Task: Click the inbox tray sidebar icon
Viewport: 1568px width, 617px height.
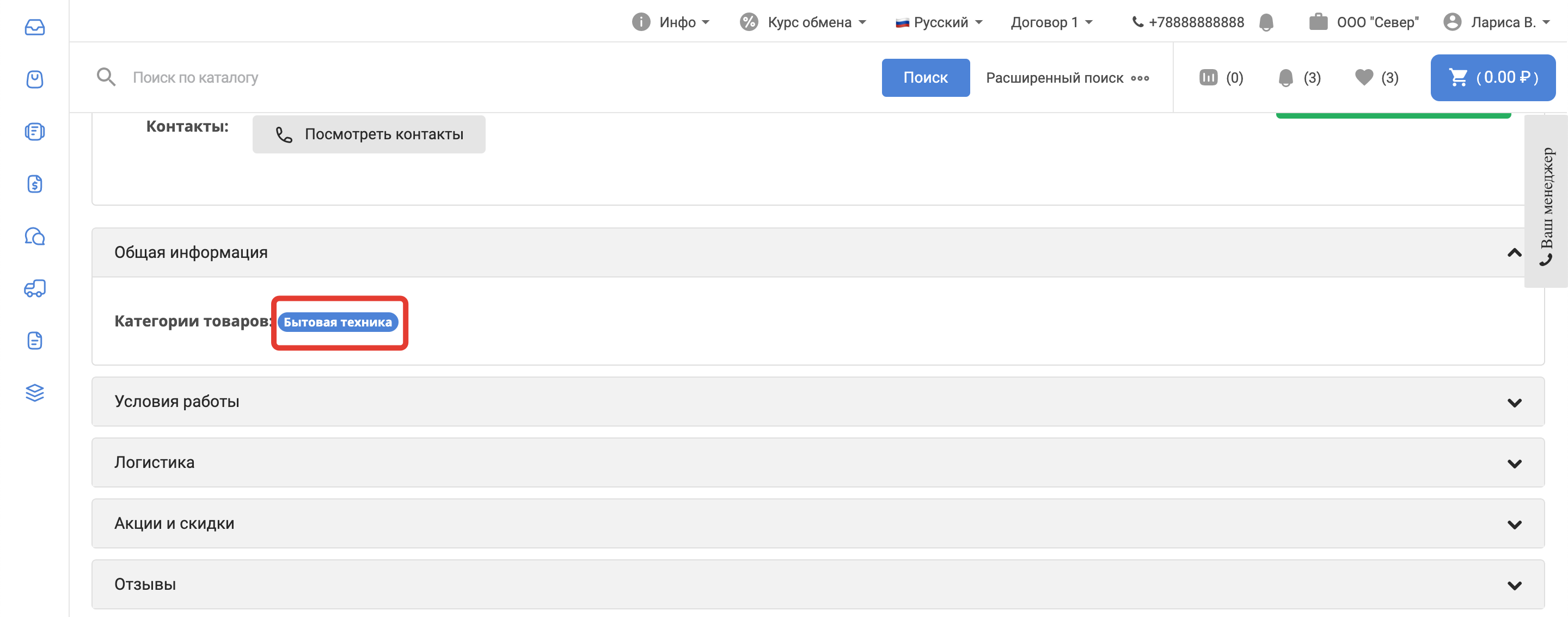Action: click(35, 27)
